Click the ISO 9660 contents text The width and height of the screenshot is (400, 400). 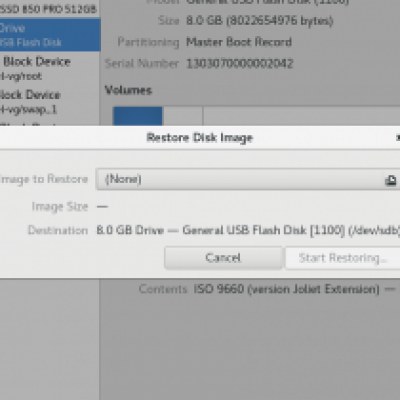point(287,289)
